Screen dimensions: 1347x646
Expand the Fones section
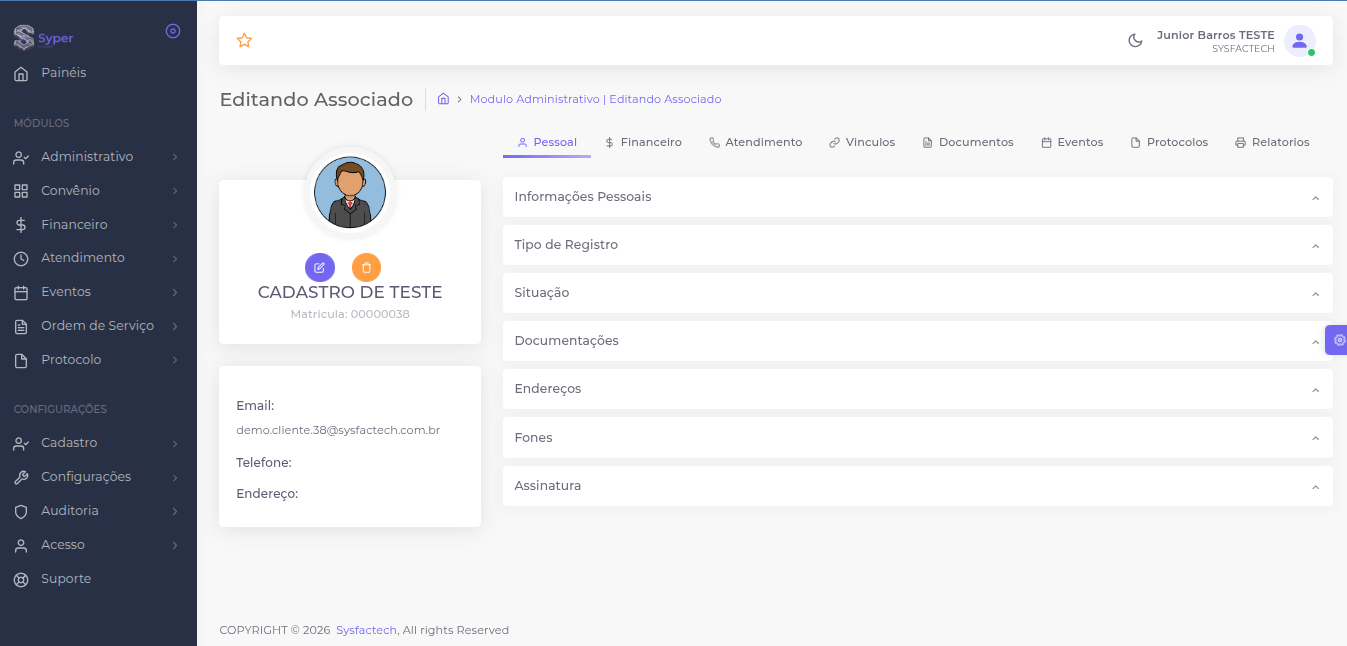(x=918, y=438)
